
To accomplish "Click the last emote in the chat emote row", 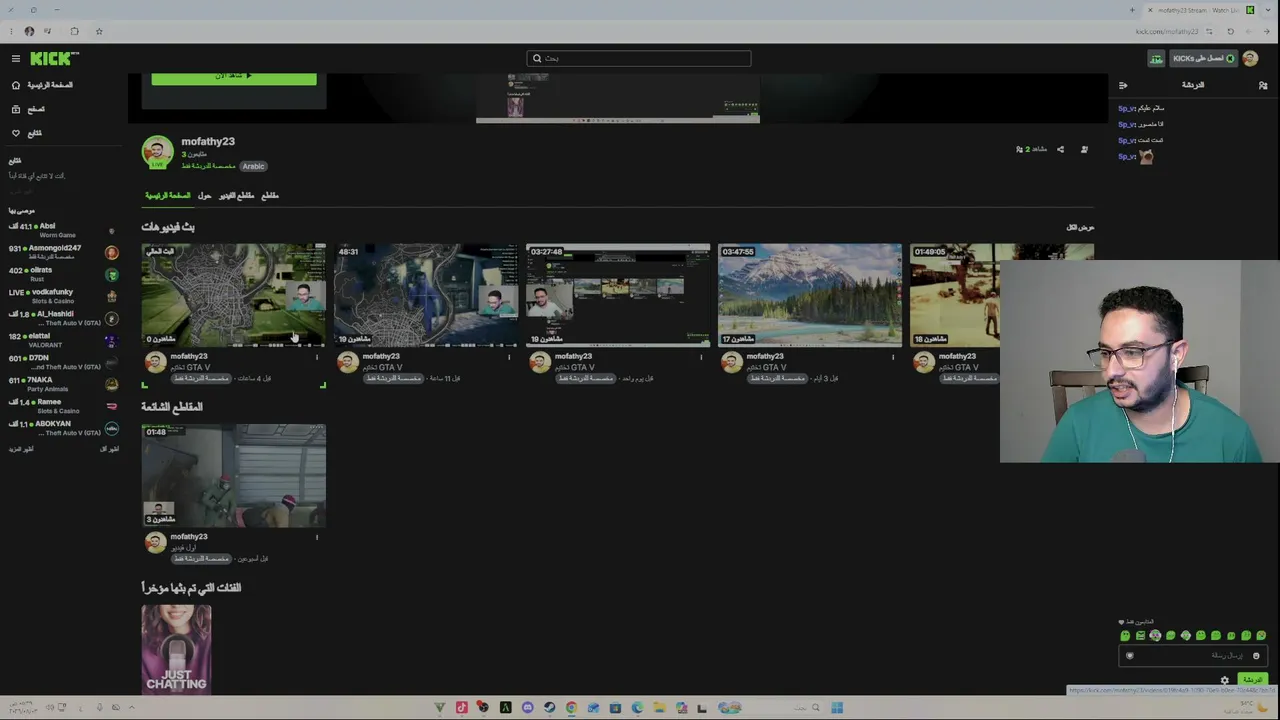I will click(x=1261, y=636).
